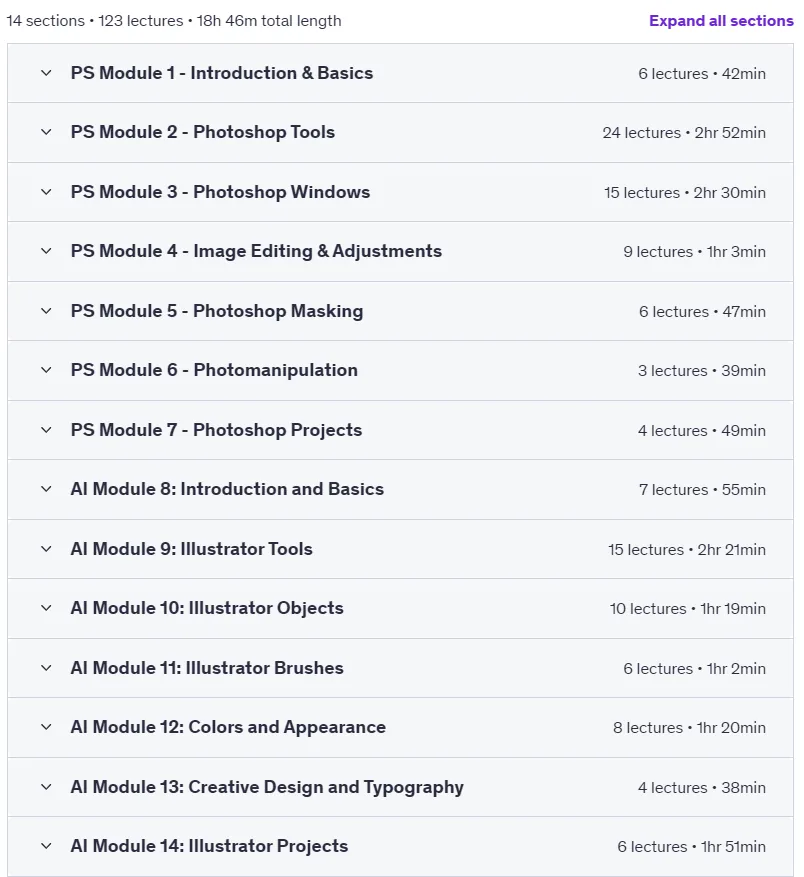Expand chevron for PS Module 2
The image size is (804, 877).
pos(46,133)
